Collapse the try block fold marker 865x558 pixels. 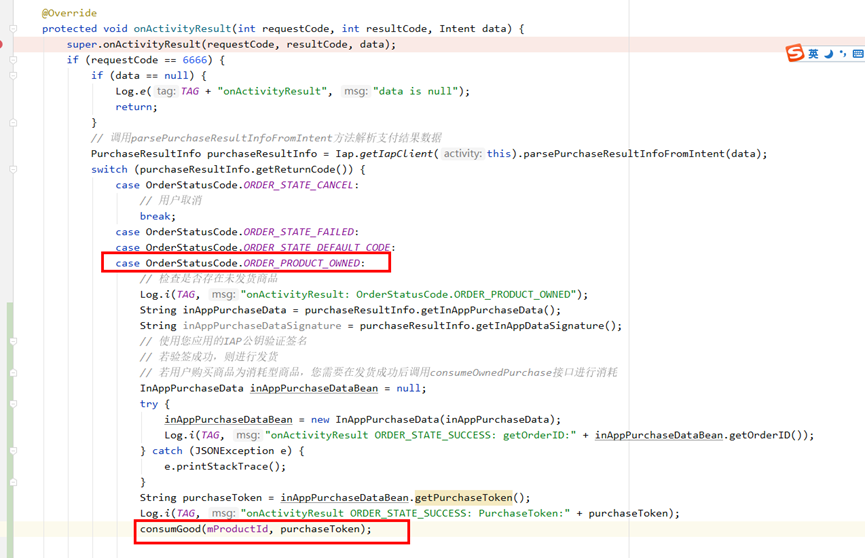[13, 404]
